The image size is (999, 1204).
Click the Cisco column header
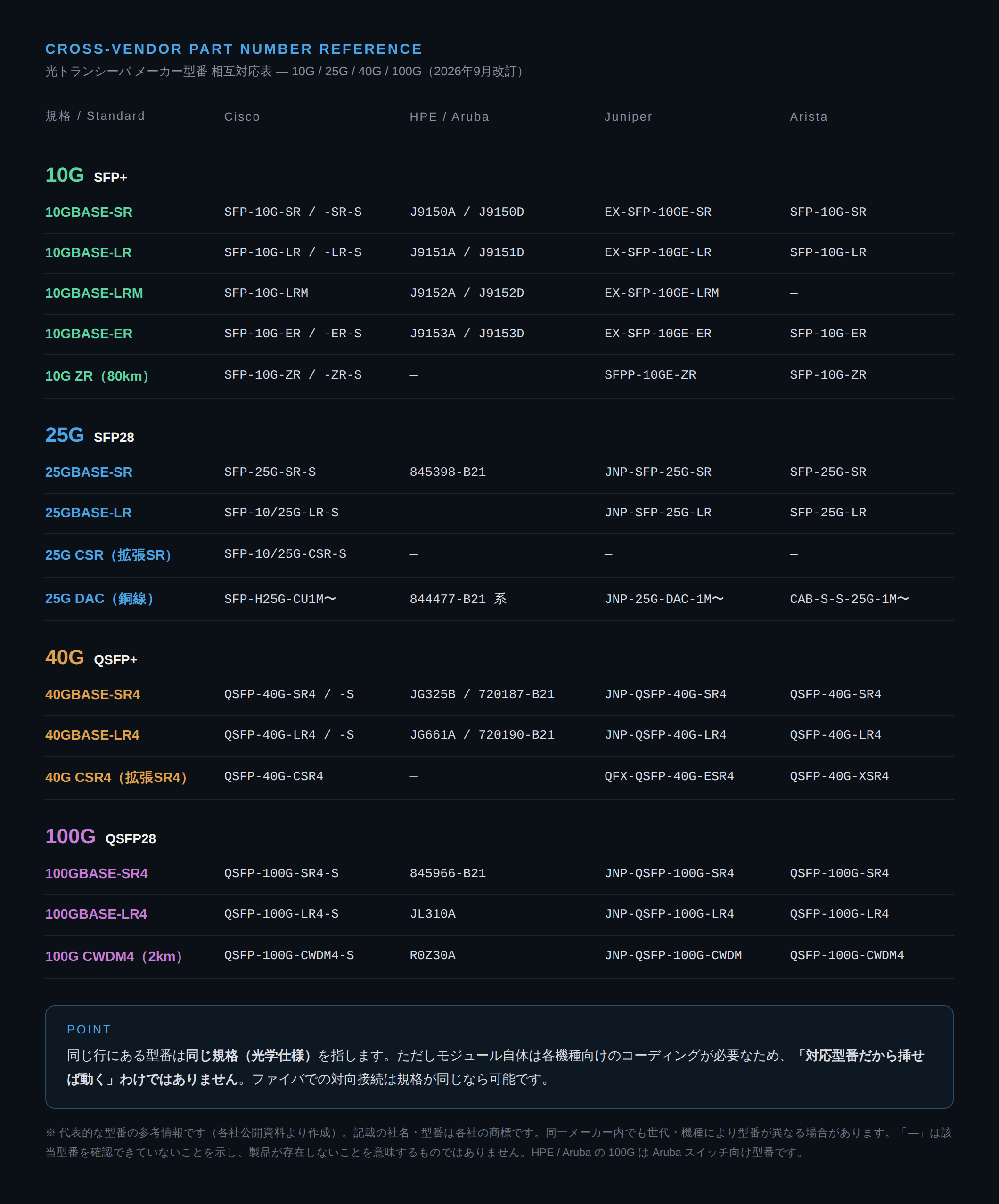coord(242,117)
